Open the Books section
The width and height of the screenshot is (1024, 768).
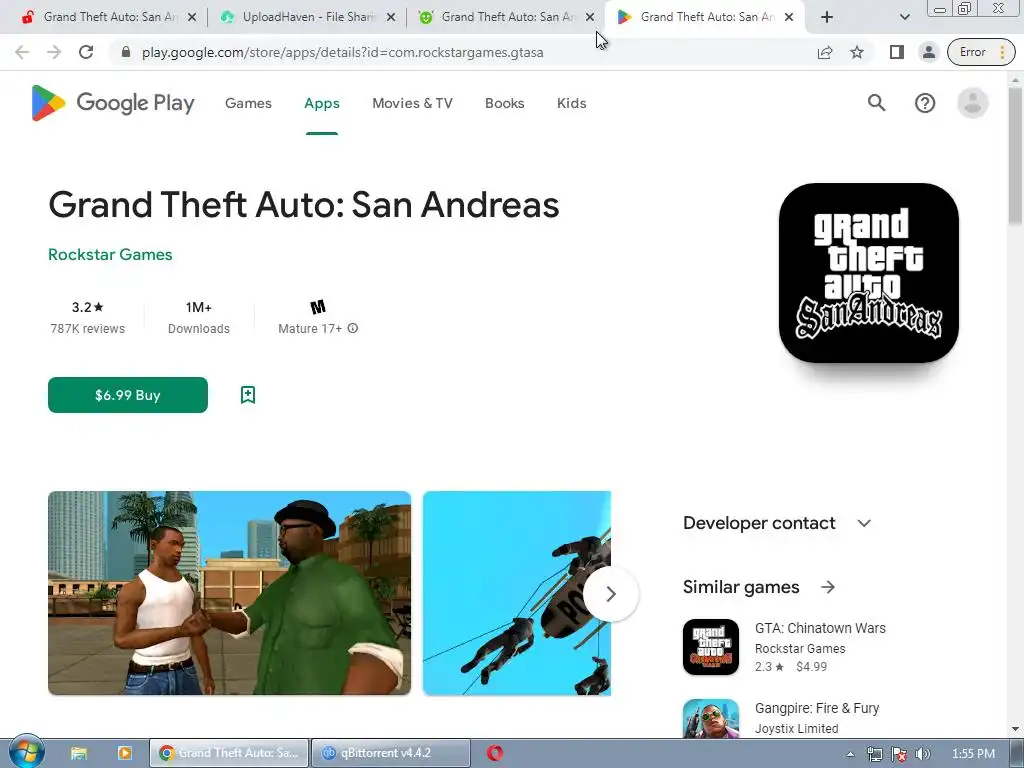[504, 103]
